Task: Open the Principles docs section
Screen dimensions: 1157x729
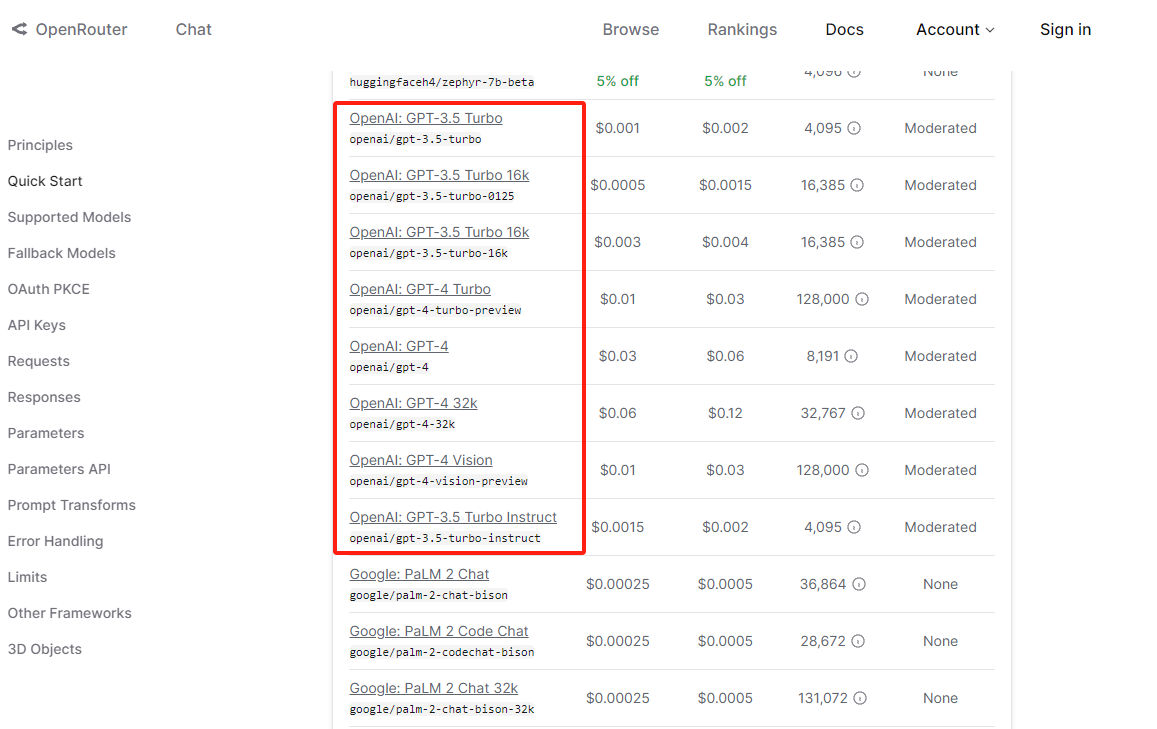Action: point(40,145)
